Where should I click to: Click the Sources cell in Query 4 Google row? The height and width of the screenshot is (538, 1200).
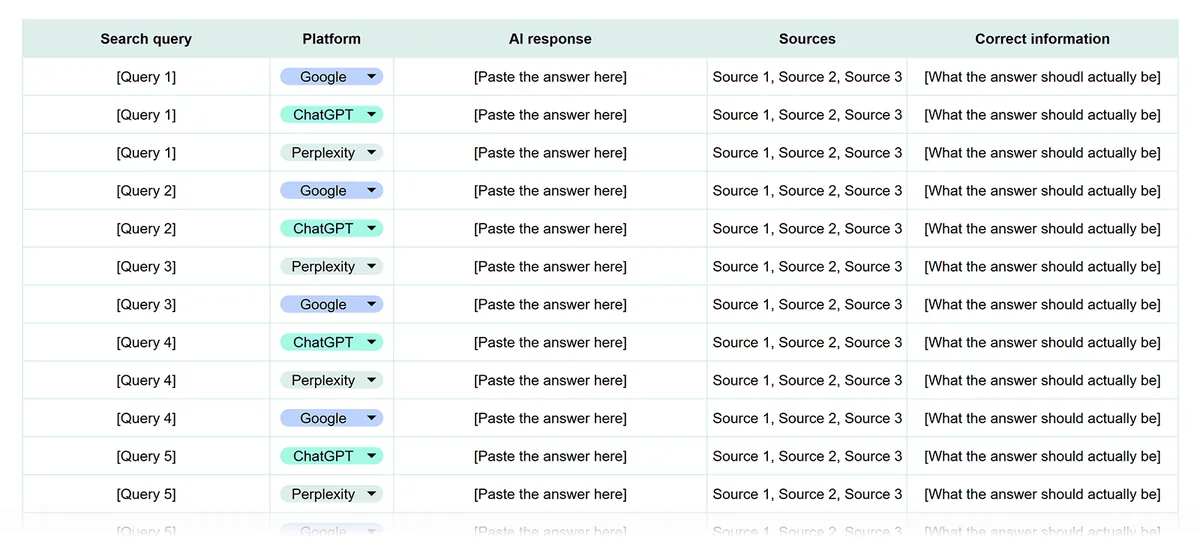coord(807,419)
